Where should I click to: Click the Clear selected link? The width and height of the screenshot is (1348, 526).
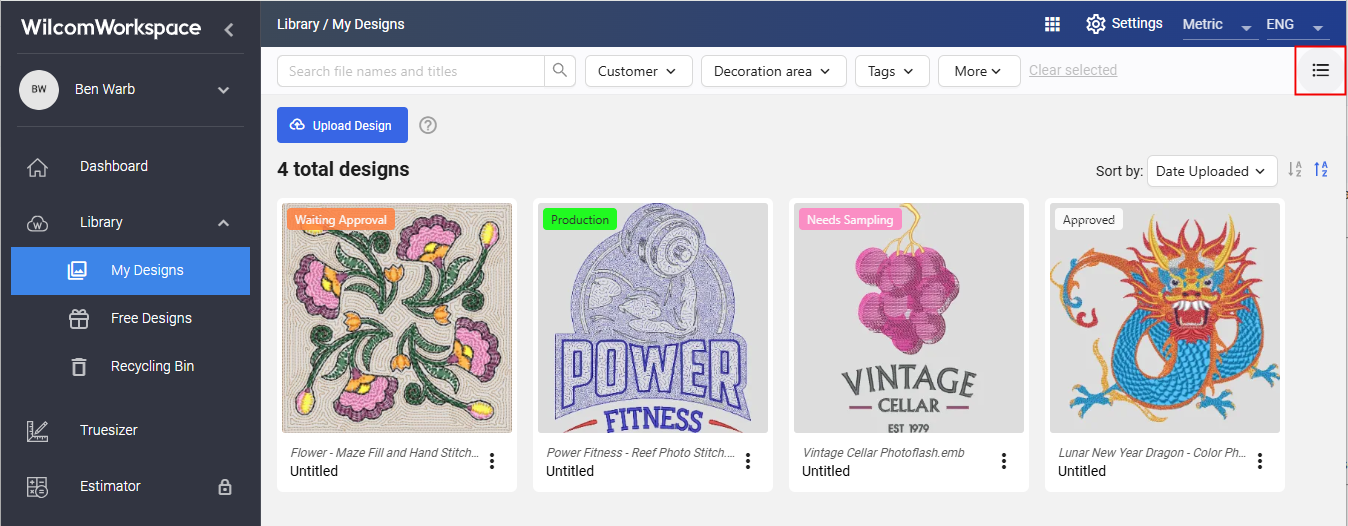point(1072,70)
